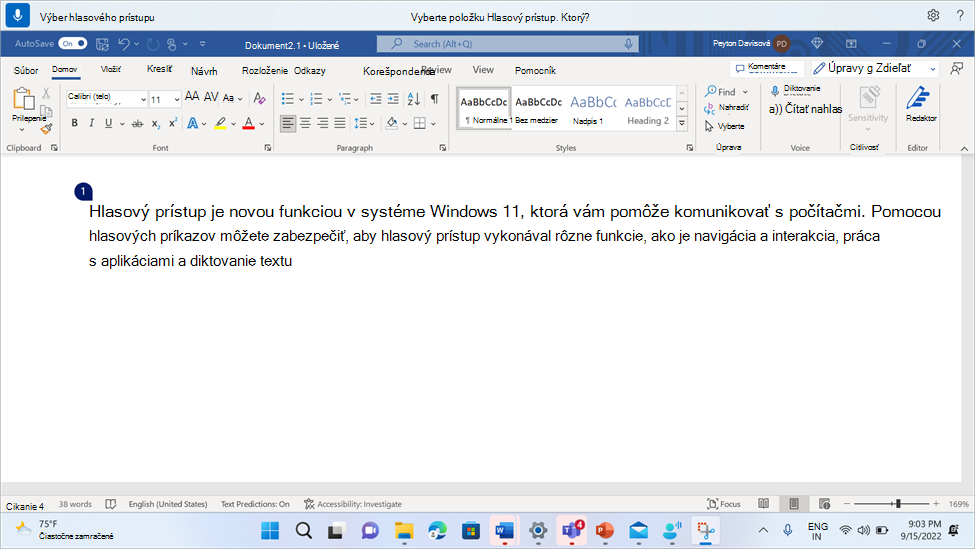The image size is (975, 549).
Task: Open File Explorer from the taskbar
Action: [x=404, y=530]
